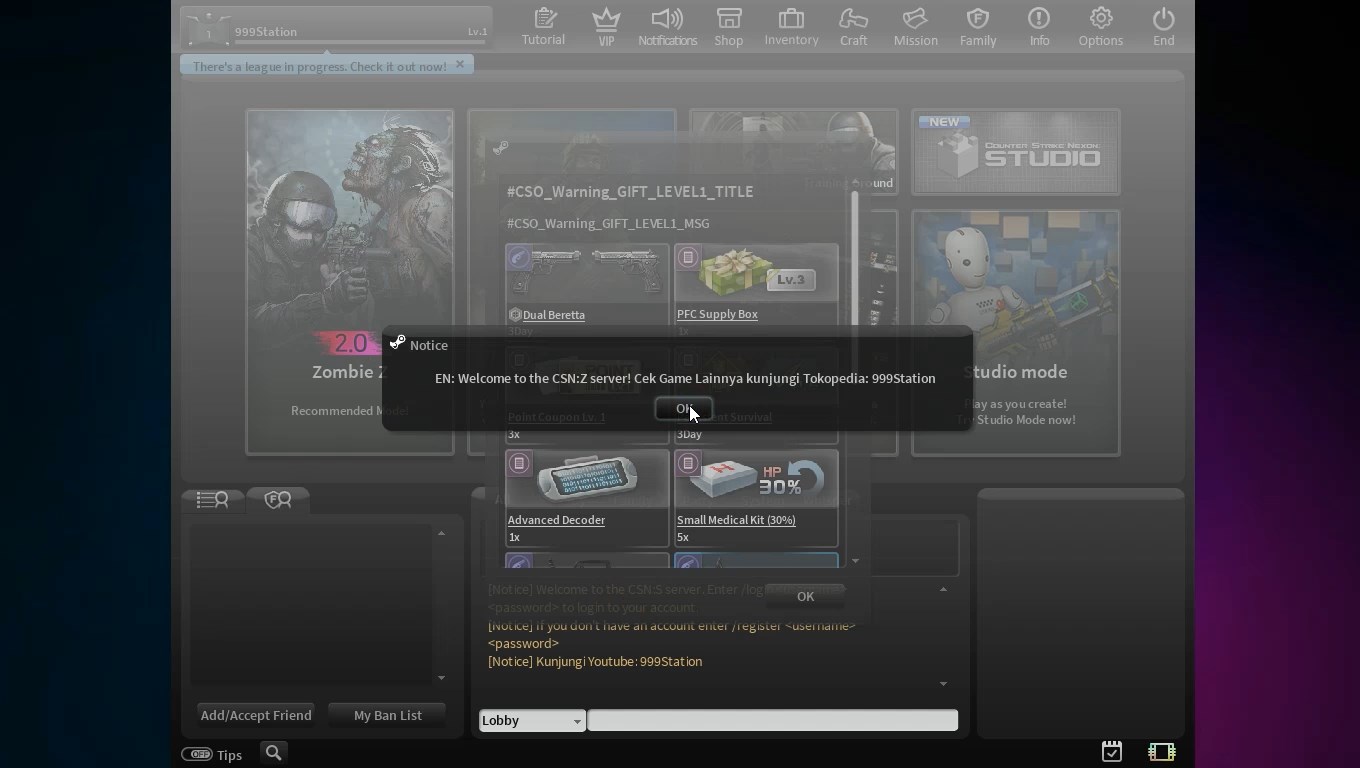This screenshot has width=1360, height=768.
Task: Click the Small Medical Kit item type badge icon
Action: point(688,463)
